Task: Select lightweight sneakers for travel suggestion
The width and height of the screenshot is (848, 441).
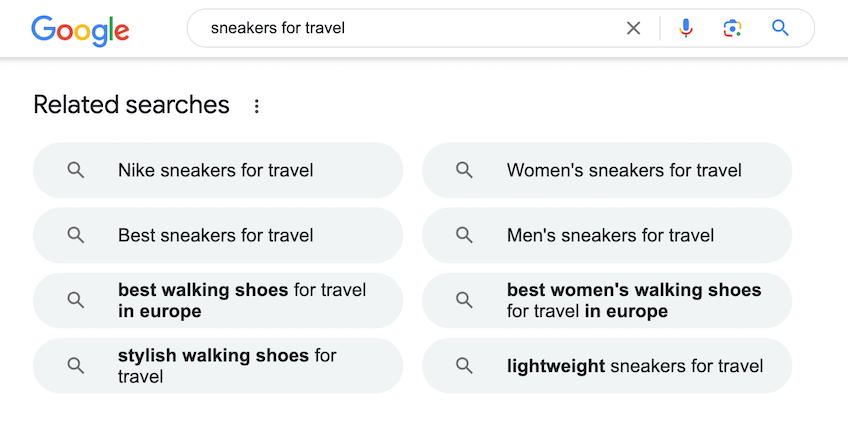Action: (x=607, y=366)
